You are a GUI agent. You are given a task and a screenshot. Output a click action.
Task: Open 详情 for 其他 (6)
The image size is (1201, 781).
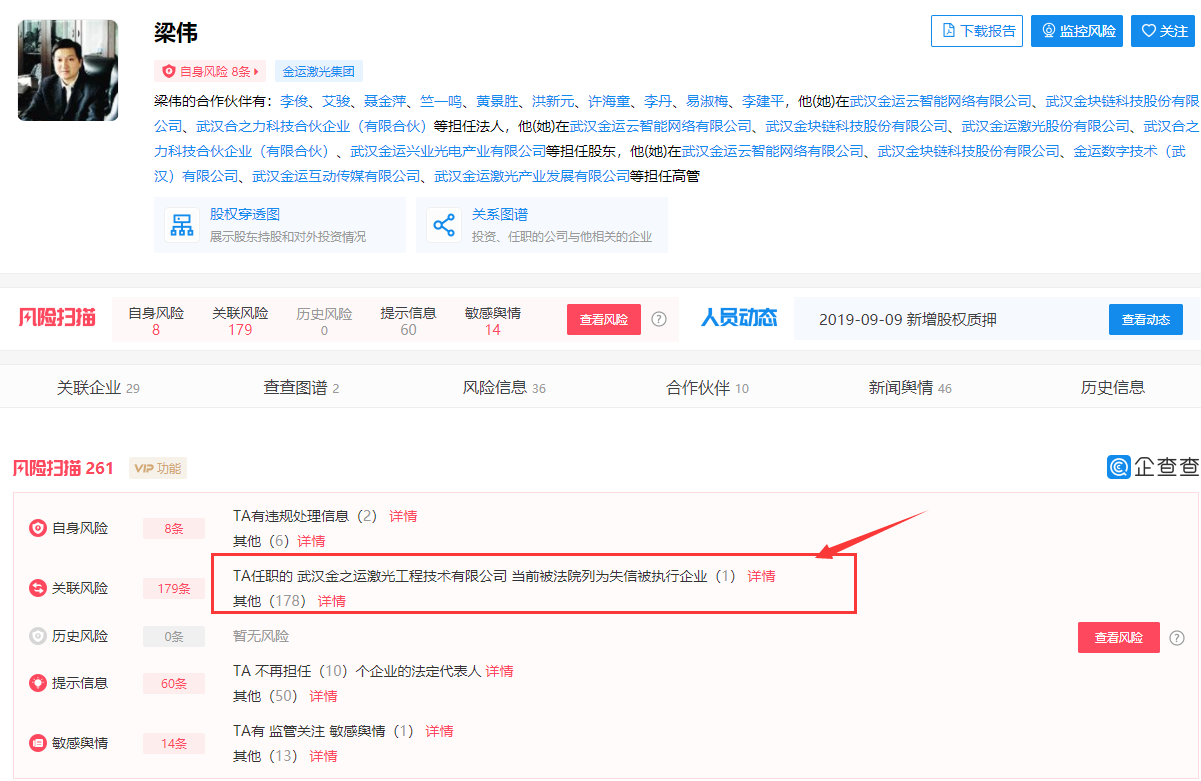click(x=311, y=541)
